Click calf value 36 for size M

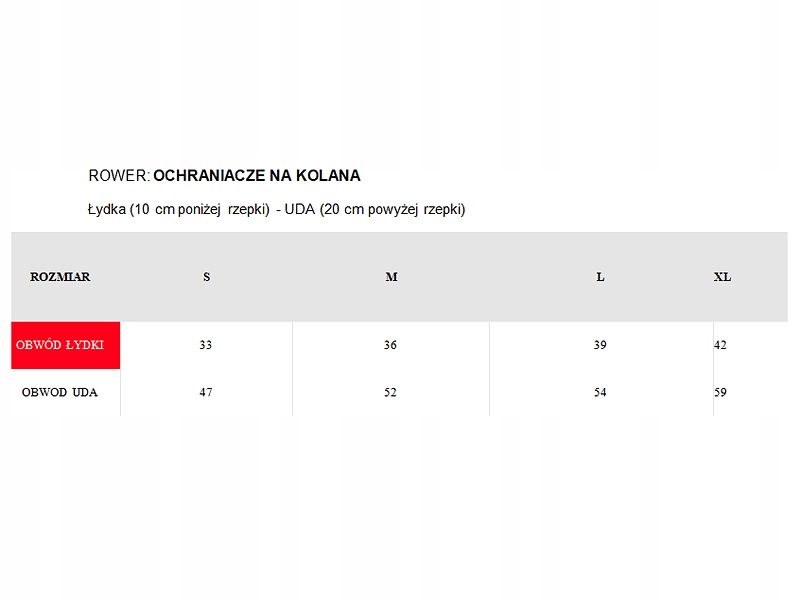pos(390,345)
